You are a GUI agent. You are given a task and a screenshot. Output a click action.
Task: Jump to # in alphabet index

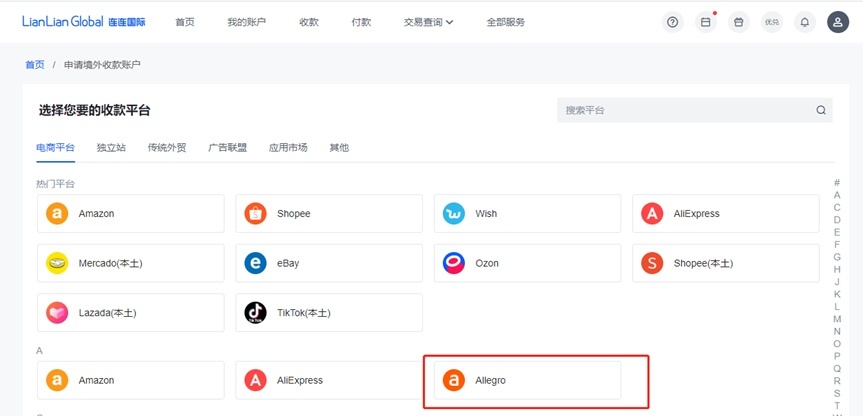tap(837, 183)
